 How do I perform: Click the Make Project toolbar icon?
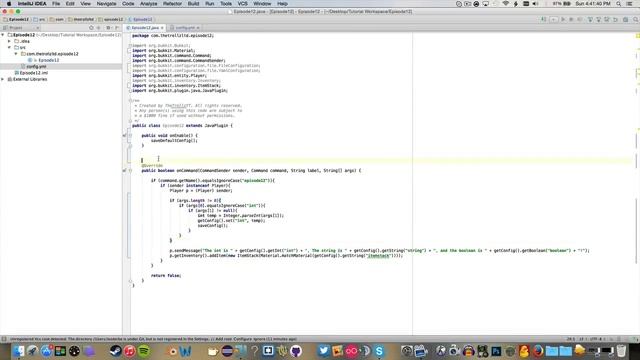[x=543, y=19]
